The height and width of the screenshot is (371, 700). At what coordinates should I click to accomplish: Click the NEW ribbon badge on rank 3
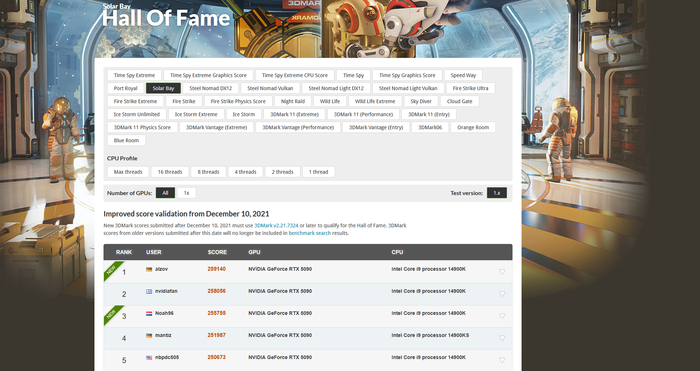click(x=111, y=314)
